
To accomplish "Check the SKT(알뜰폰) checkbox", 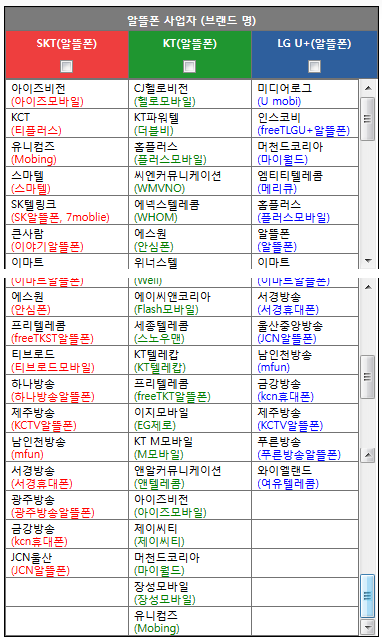I will (67, 66).
